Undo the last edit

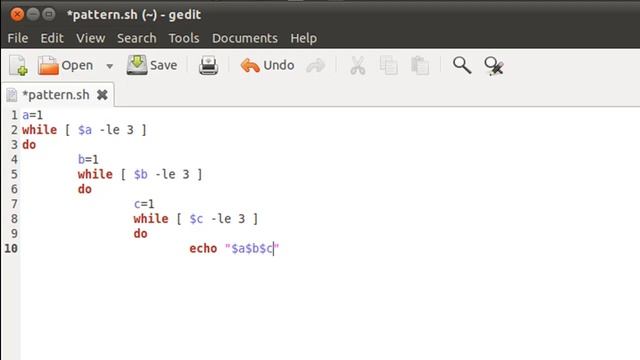[267, 65]
